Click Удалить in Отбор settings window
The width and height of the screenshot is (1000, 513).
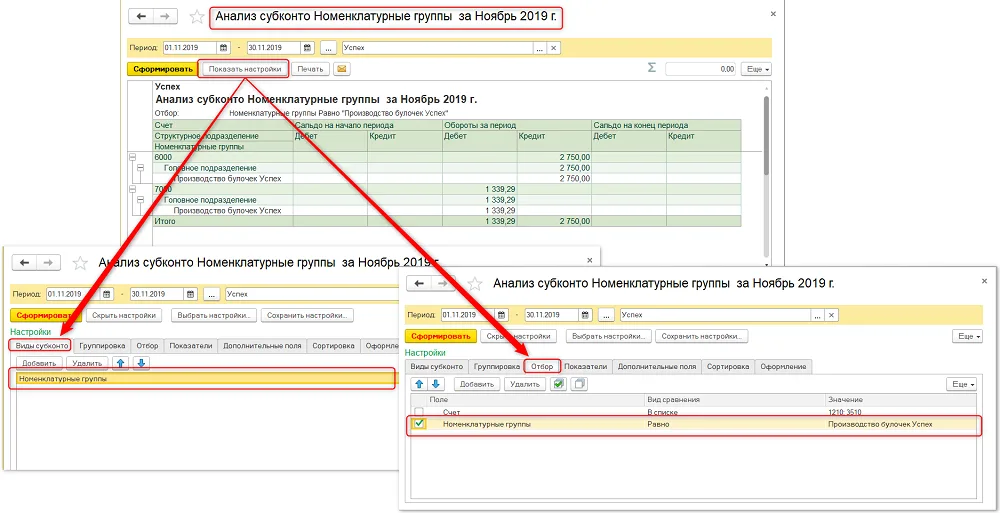[x=524, y=384]
